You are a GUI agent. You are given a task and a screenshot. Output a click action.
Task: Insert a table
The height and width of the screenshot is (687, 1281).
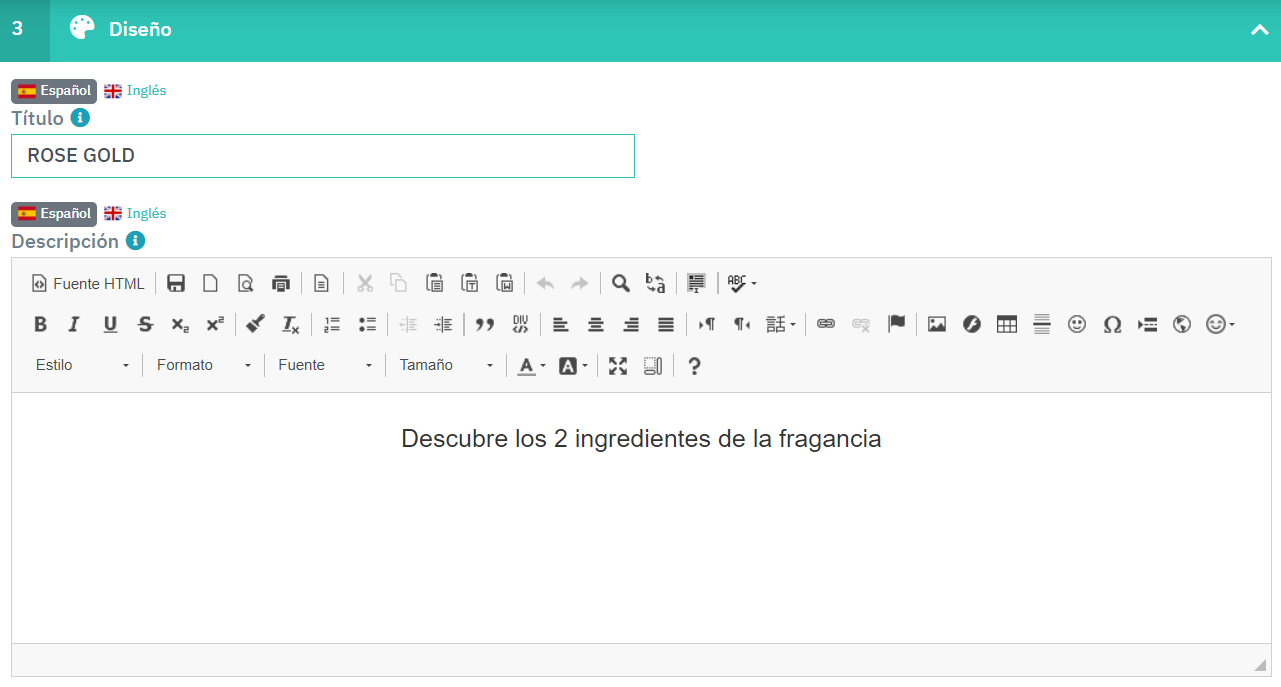(x=1007, y=324)
